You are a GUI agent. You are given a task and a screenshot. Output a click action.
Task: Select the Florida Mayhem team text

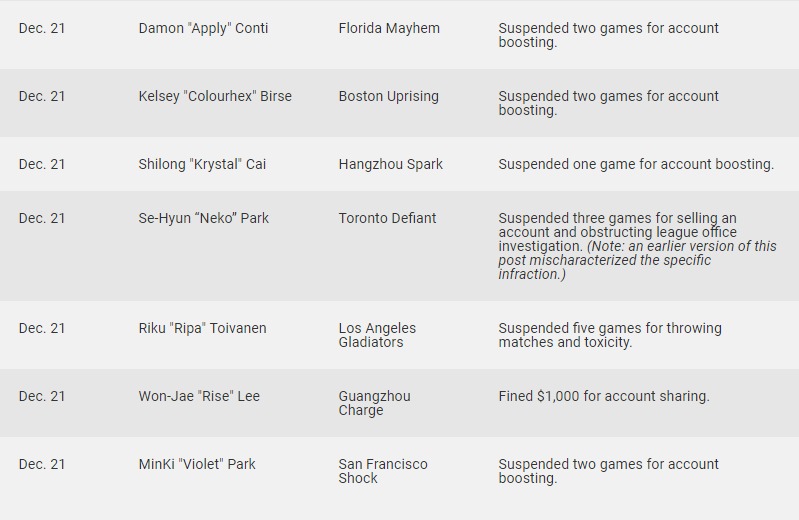tap(389, 28)
